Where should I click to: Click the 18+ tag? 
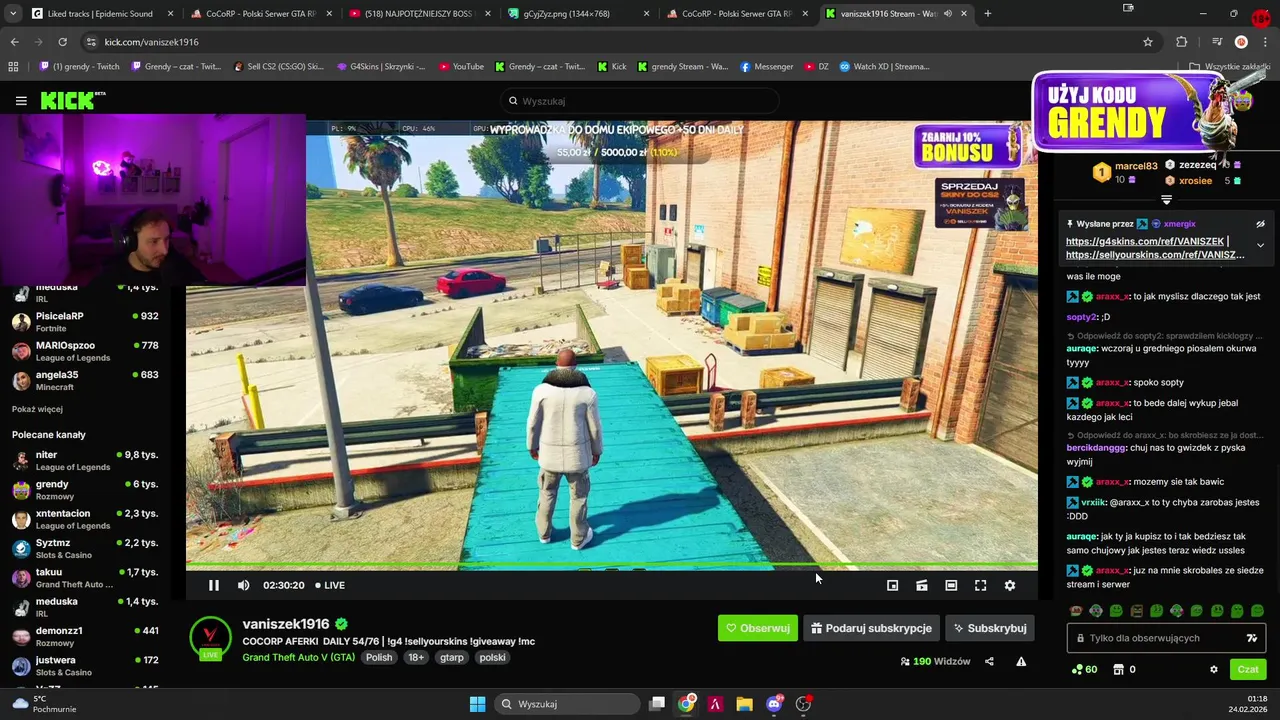coord(416,657)
